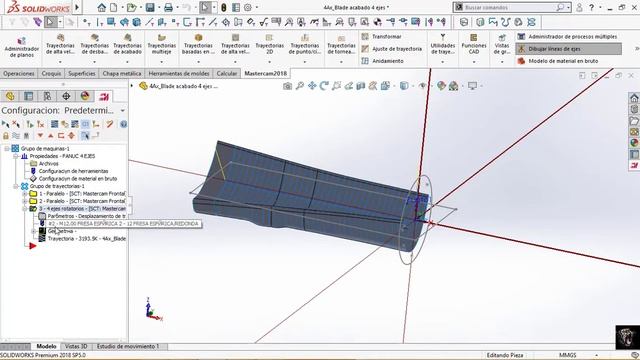640x360 pixels.
Task: Move insert arrow down with red down triangle
Action: (40, 136)
